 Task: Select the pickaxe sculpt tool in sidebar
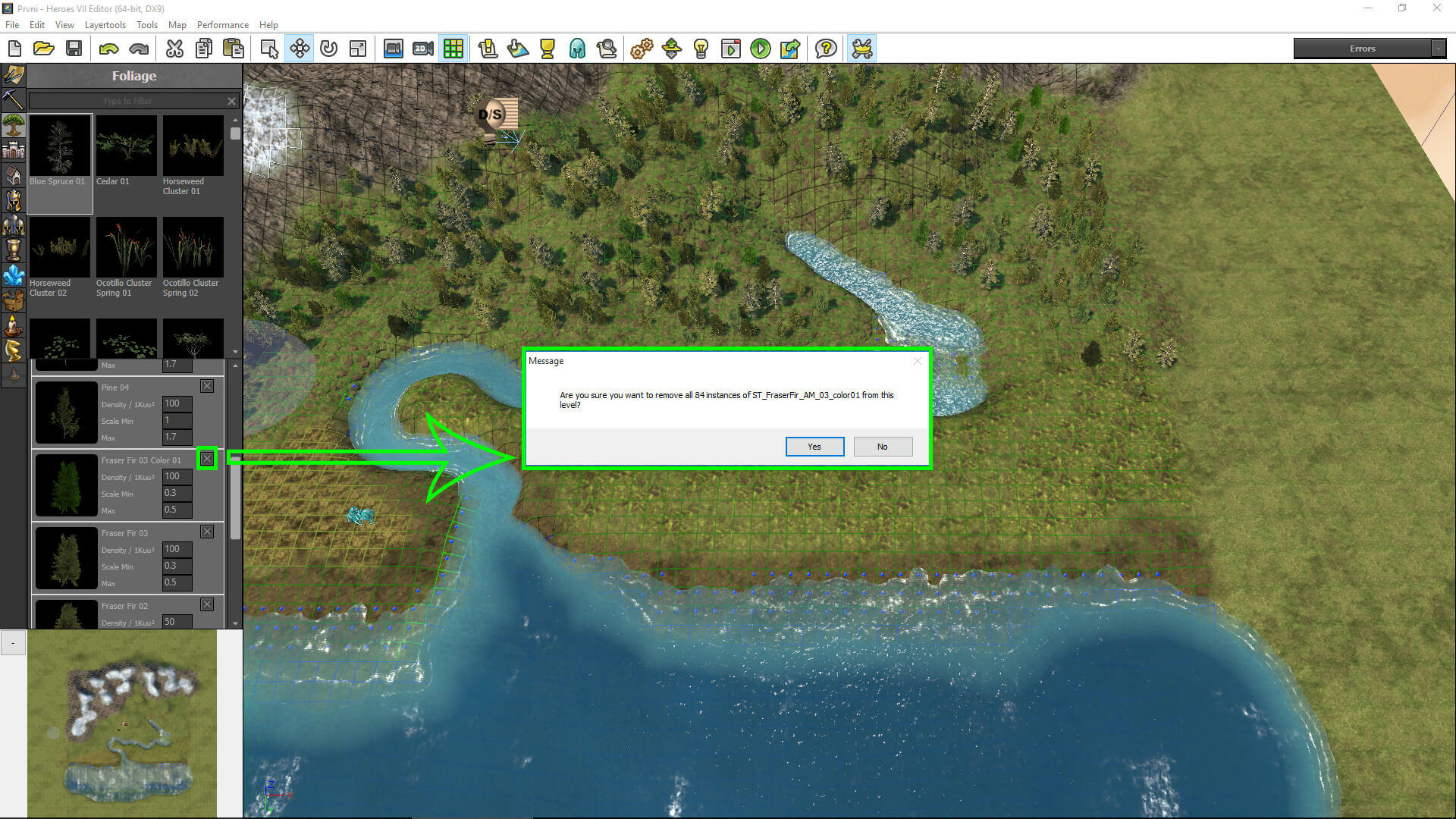point(14,99)
